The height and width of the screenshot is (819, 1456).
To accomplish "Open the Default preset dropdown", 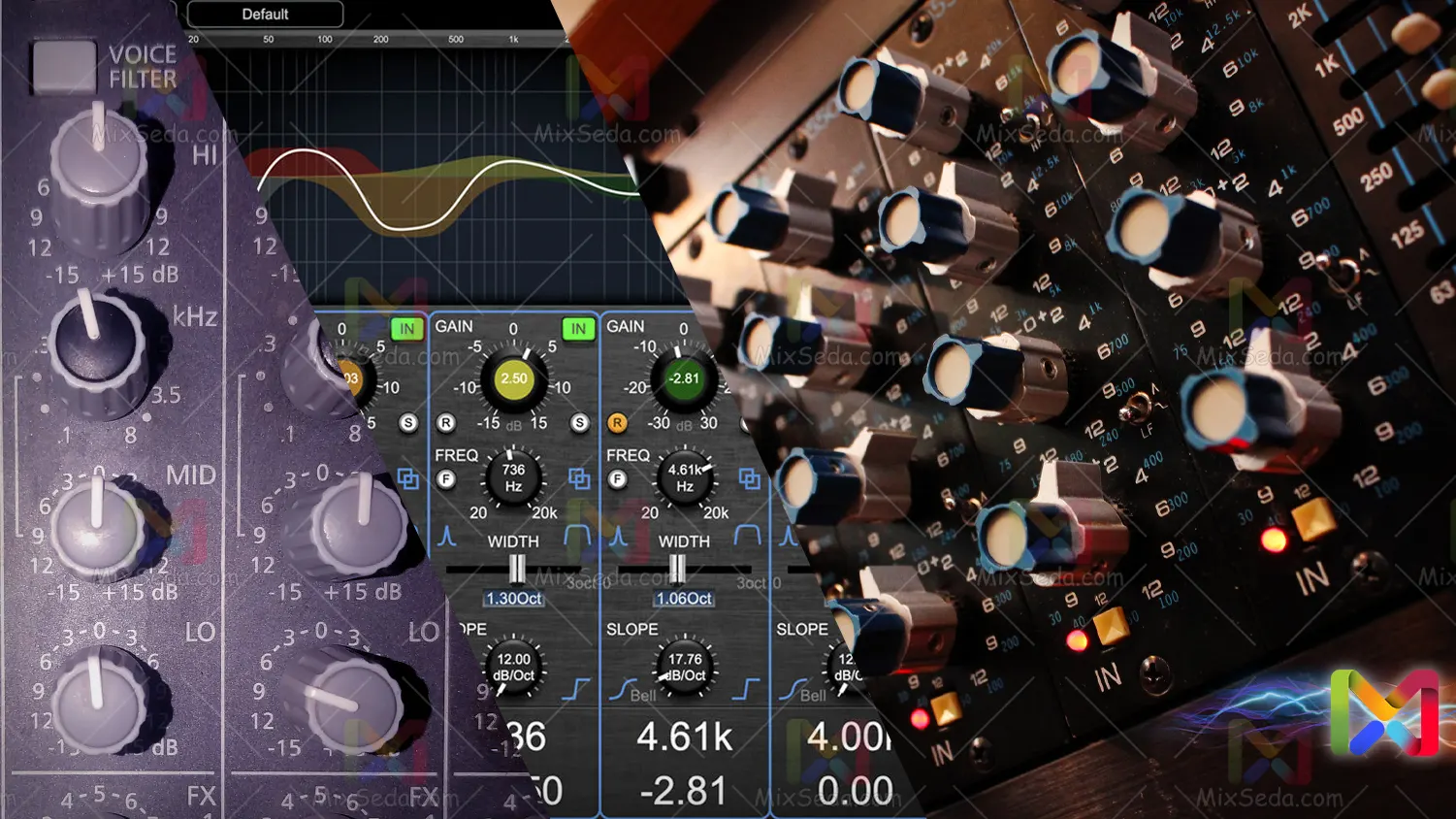I will (x=265, y=15).
